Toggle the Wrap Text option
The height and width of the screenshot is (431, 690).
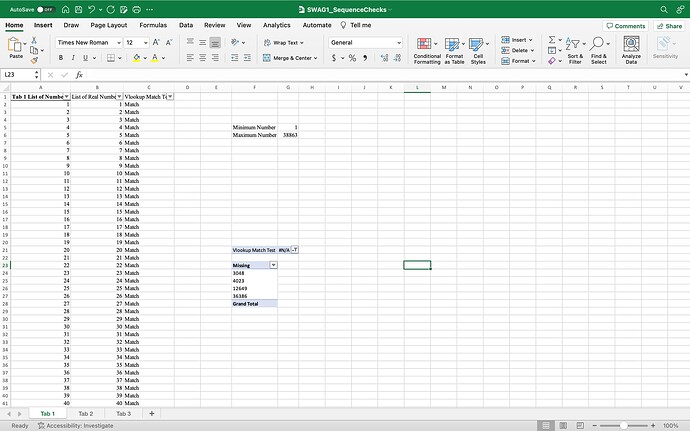pos(284,43)
